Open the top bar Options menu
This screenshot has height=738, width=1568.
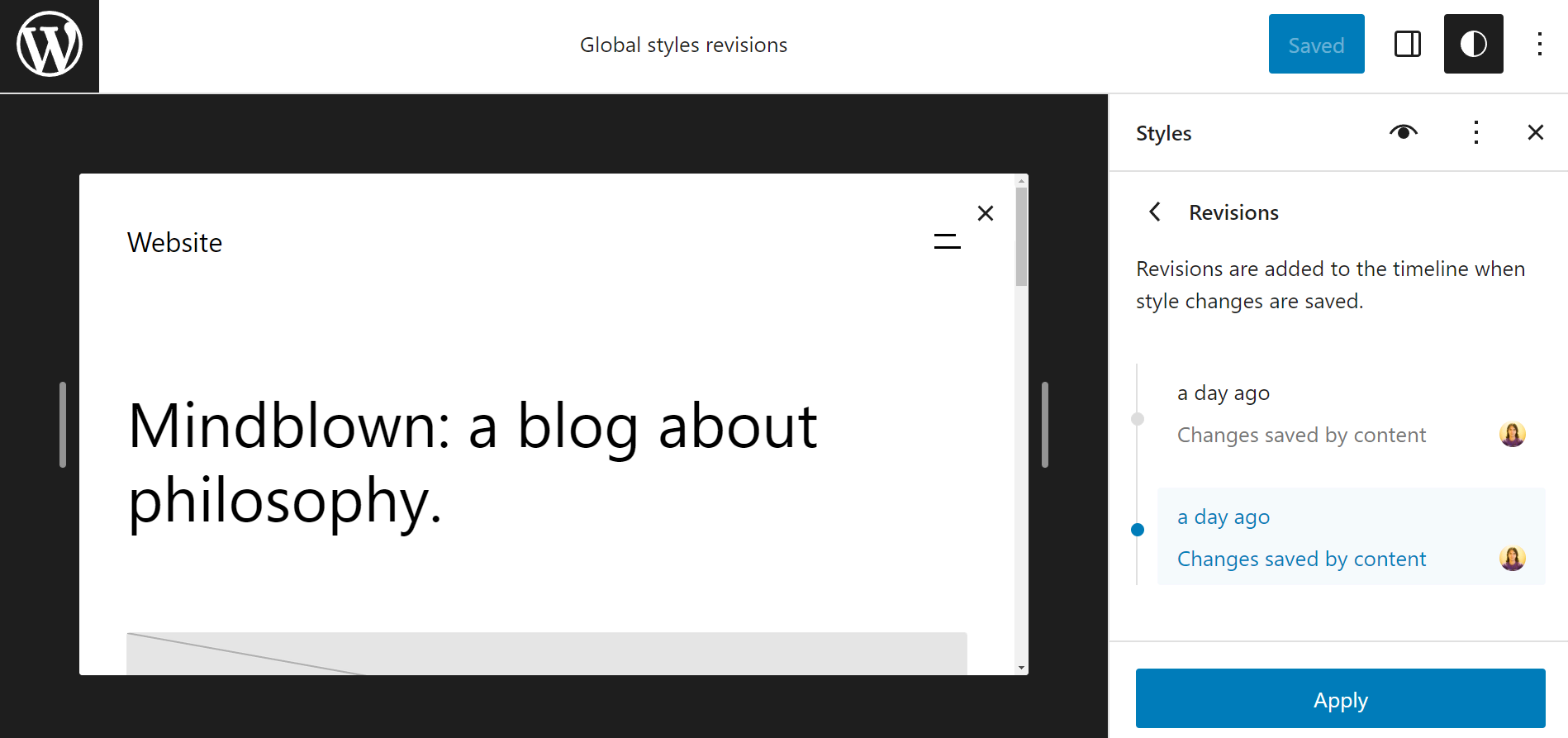coord(1539,45)
